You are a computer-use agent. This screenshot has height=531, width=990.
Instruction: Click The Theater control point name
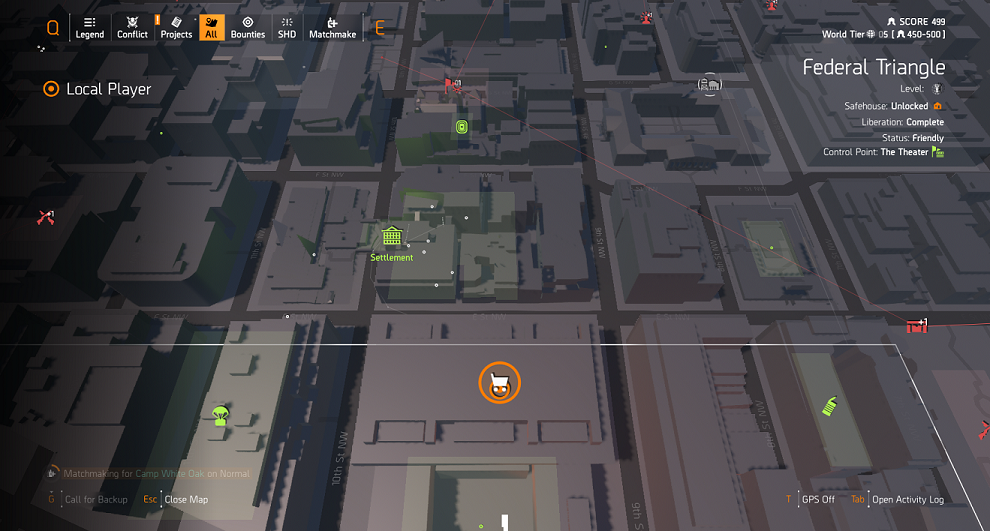(904, 152)
